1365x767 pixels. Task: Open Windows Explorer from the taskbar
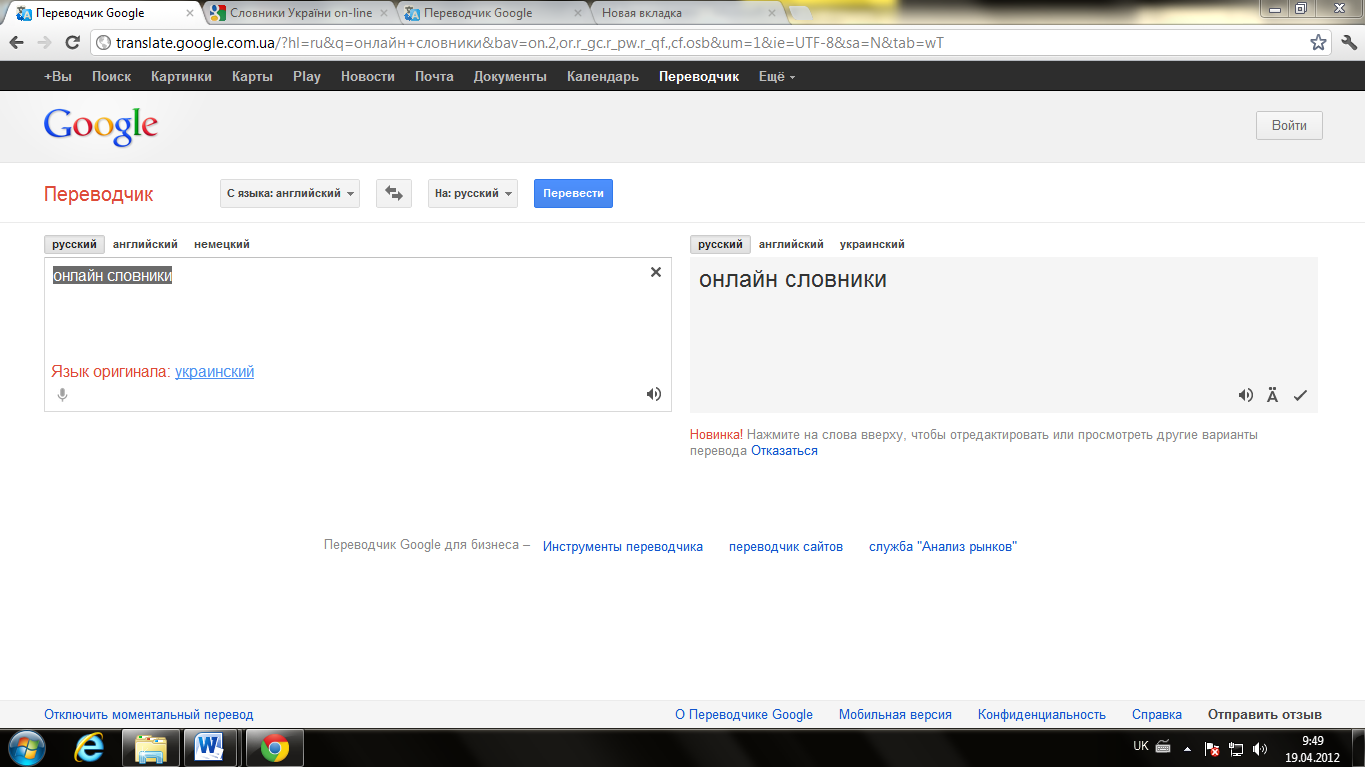coord(151,747)
